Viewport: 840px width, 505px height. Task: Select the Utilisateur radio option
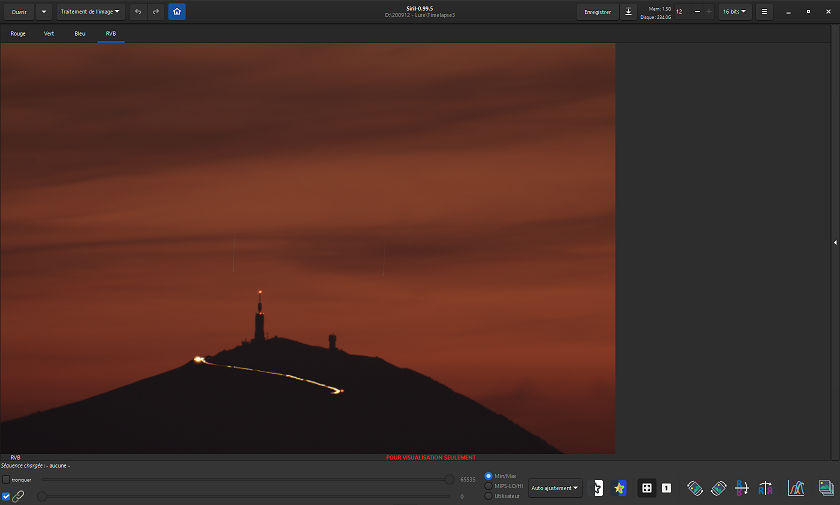[488, 496]
